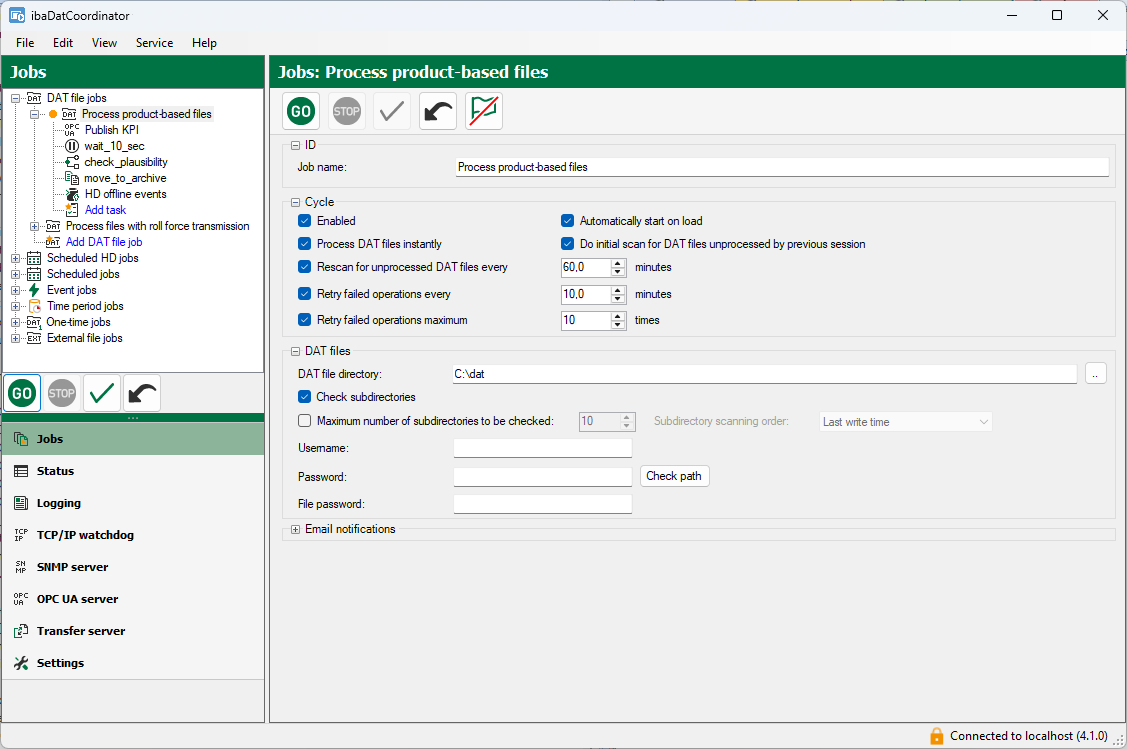
Task: Click the Username input field
Action: (543, 448)
